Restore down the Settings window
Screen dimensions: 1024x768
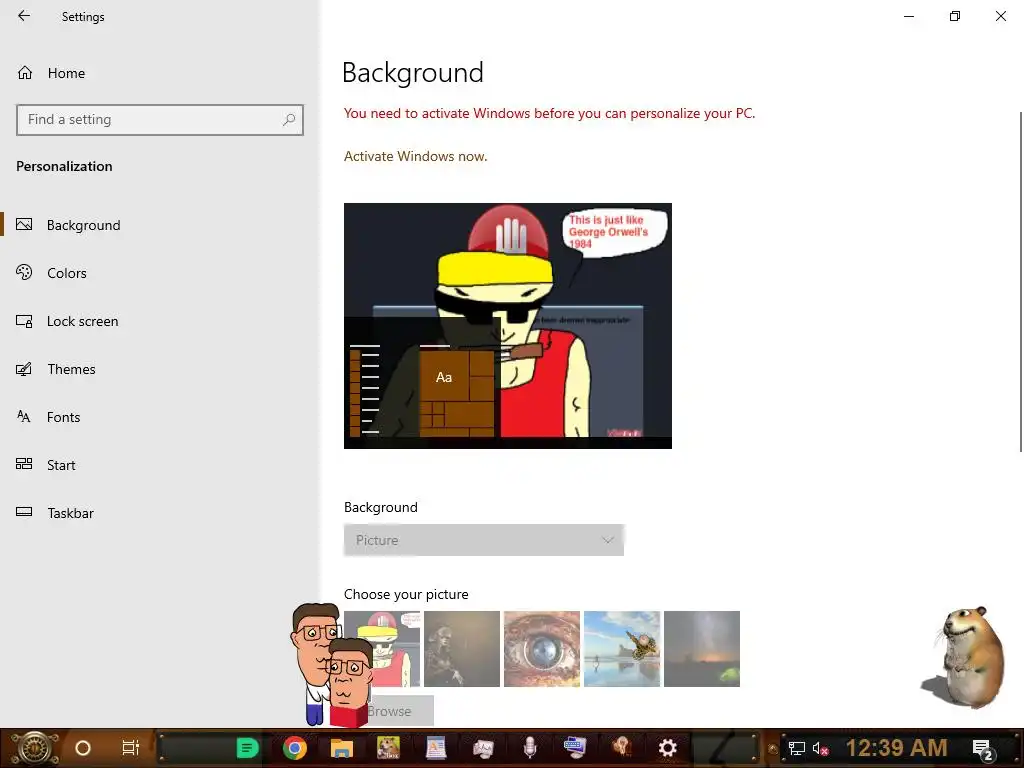tap(955, 16)
